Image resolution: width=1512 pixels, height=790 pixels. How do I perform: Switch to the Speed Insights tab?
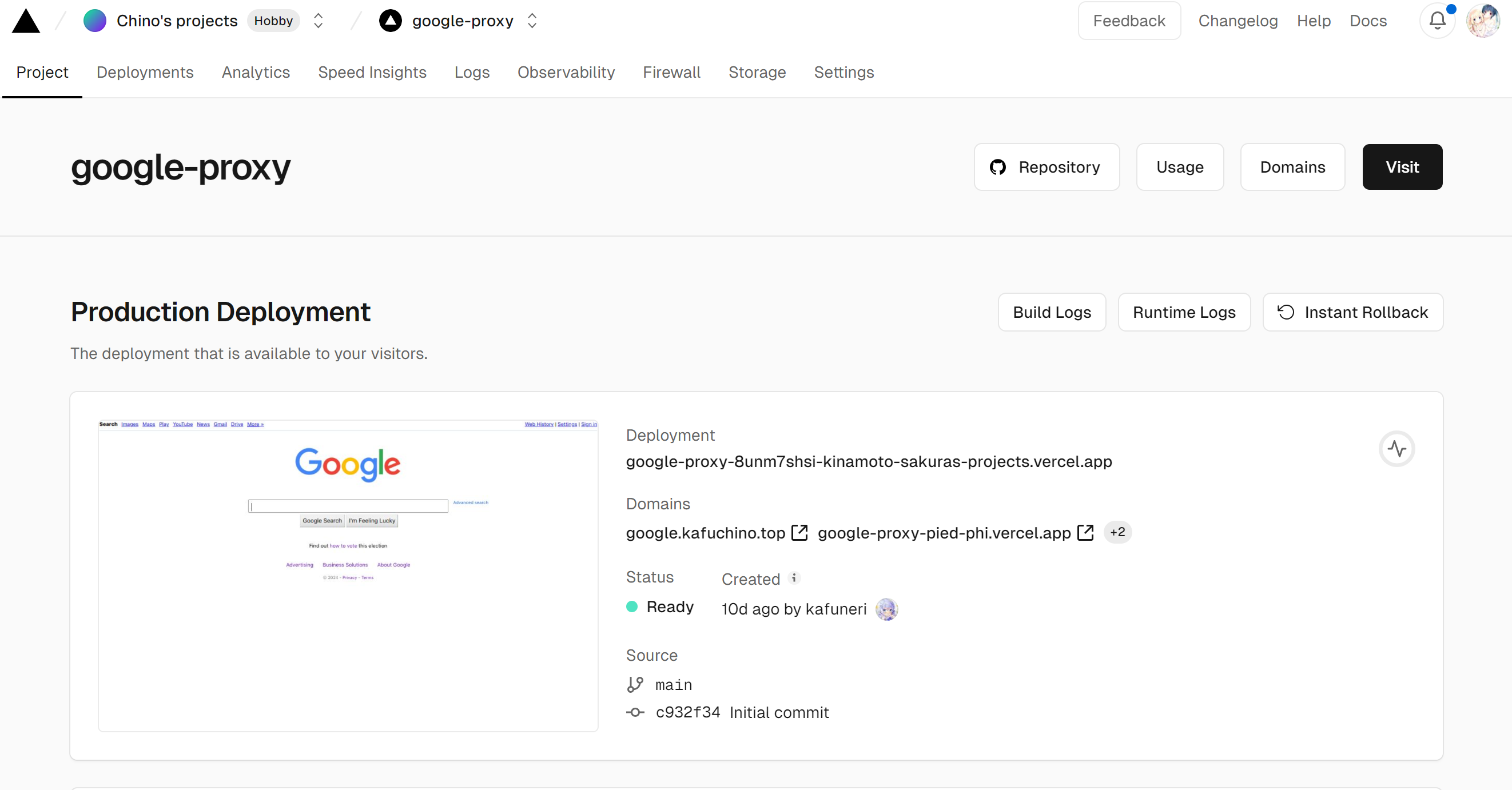pos(372,72)
